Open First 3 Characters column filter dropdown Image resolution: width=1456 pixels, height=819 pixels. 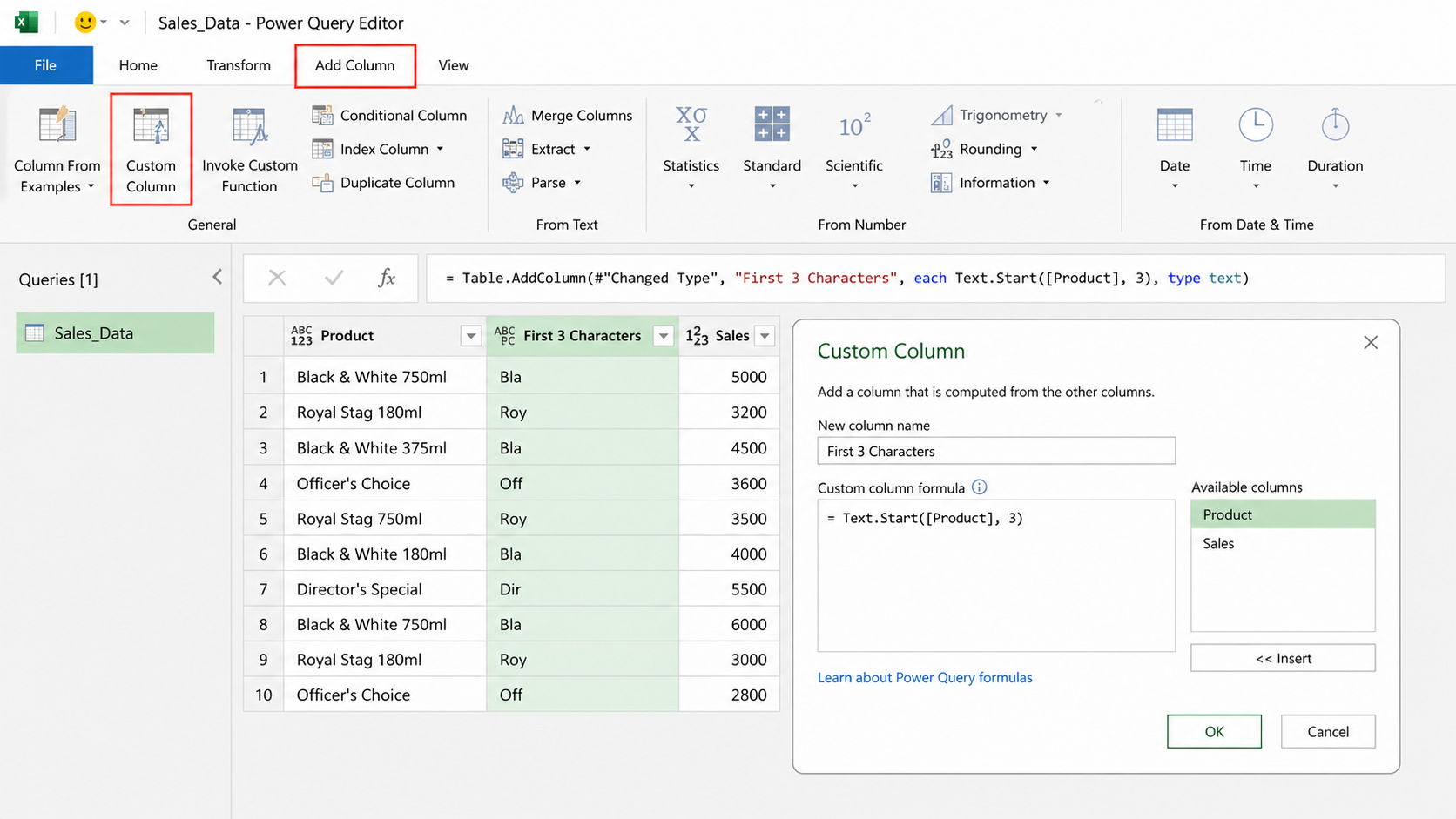664,336
